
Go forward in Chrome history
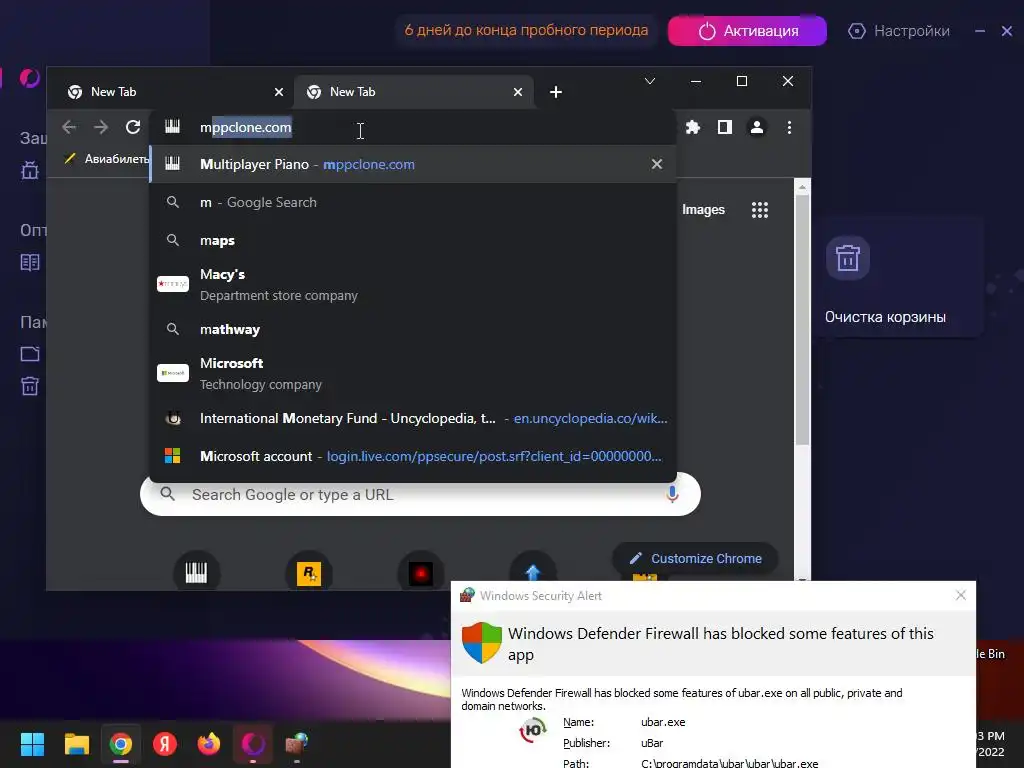point(101,127)
